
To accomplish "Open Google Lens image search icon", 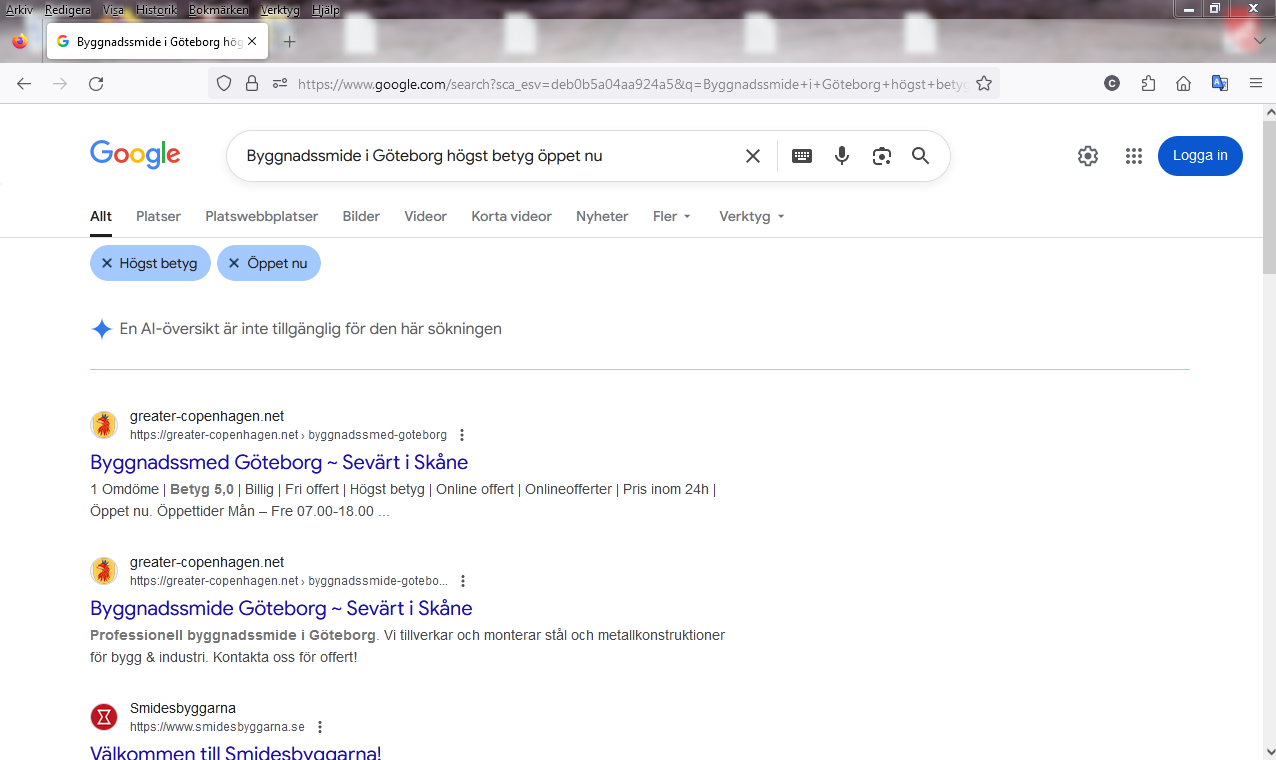I will coord(881,156).
